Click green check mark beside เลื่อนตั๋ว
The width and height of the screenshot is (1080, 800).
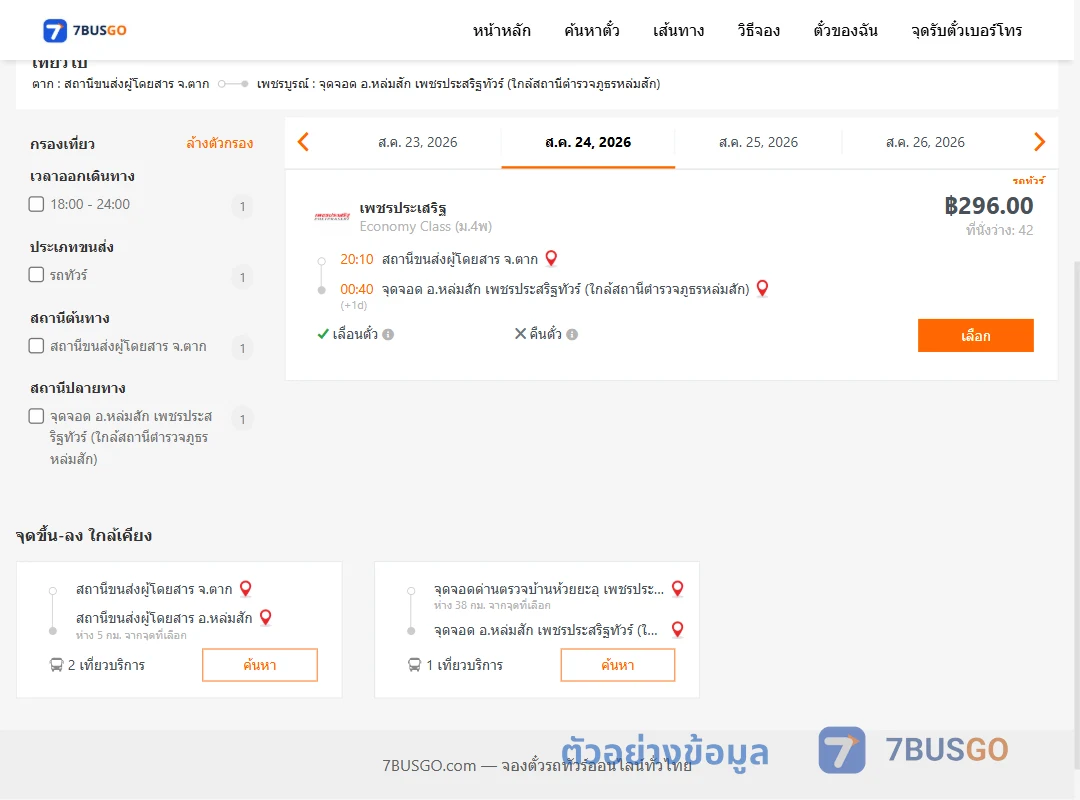tap(322, 334)
